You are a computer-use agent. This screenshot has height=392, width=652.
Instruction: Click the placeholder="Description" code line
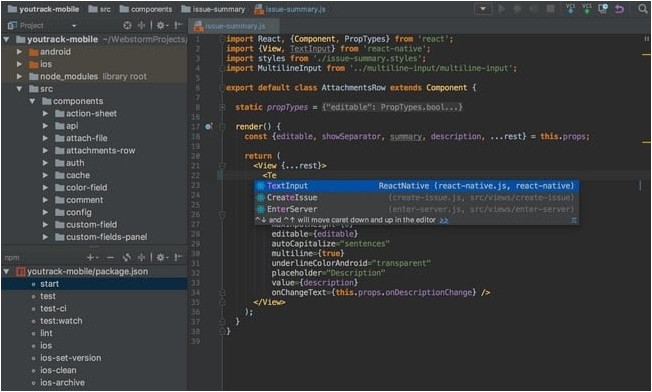pyautogui.click(x=328, y=273)
